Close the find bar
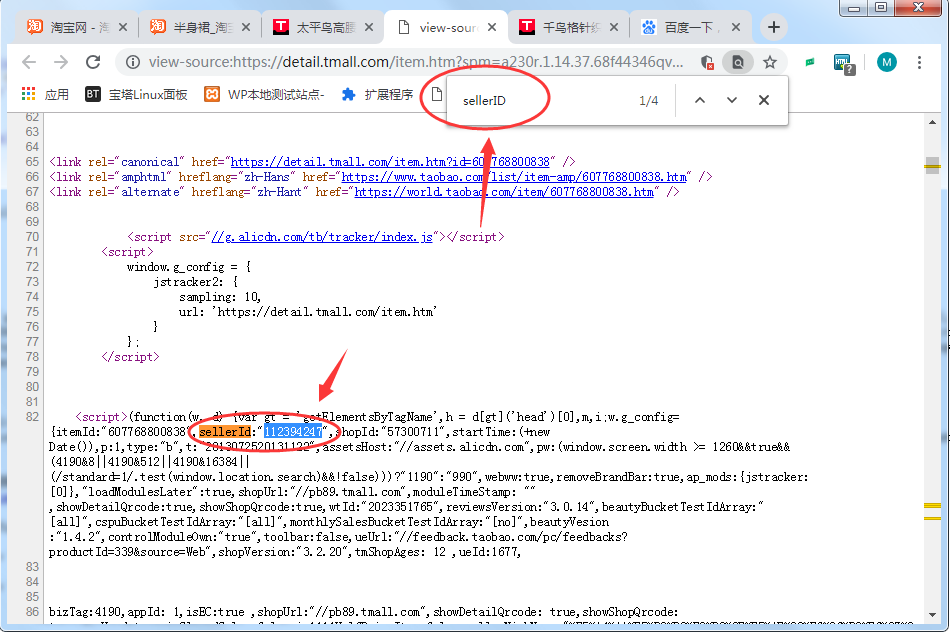 click(x=764, y=101)
